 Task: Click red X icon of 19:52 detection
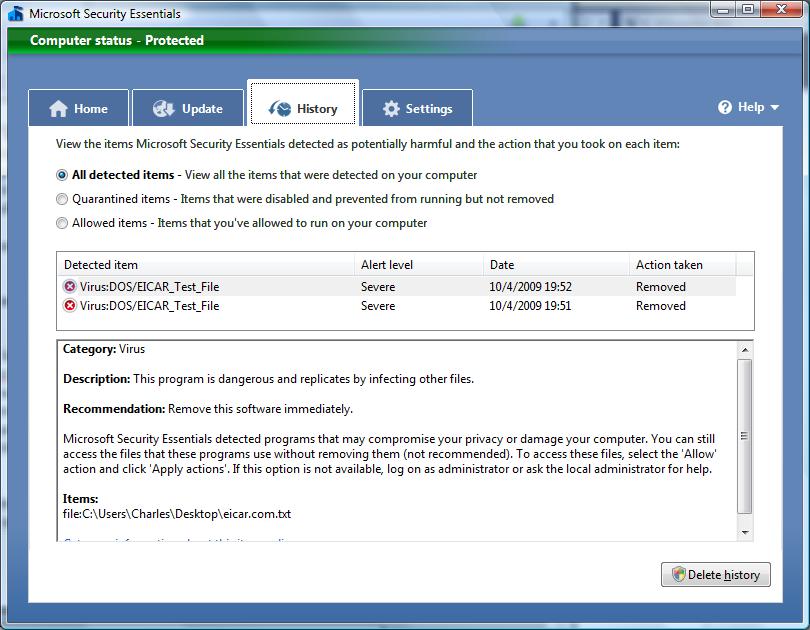(70, 286)
